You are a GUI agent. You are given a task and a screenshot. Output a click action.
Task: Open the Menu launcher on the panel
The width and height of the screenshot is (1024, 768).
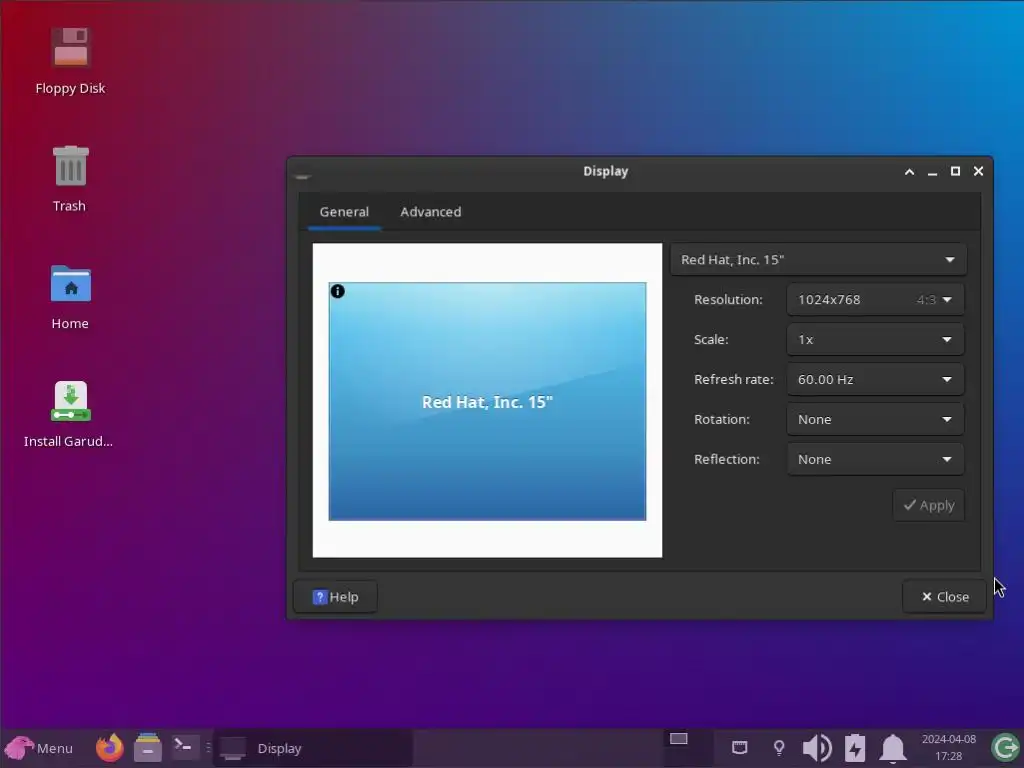(x=39, y=748)
